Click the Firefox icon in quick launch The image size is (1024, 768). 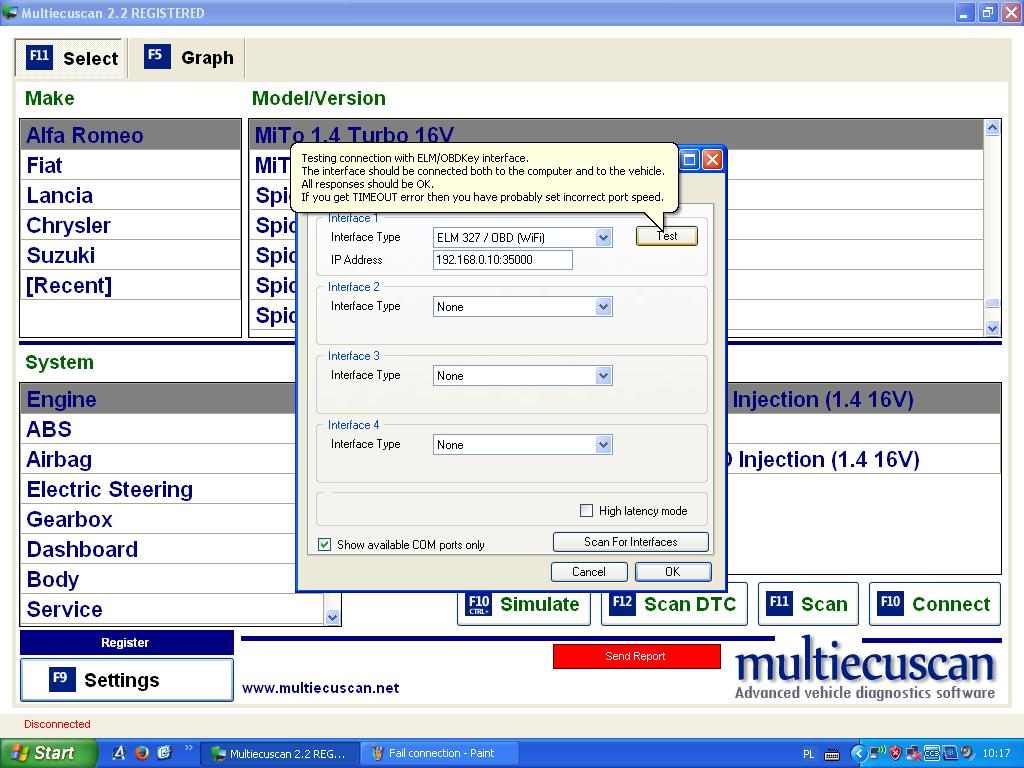click(x=141, y=753)
